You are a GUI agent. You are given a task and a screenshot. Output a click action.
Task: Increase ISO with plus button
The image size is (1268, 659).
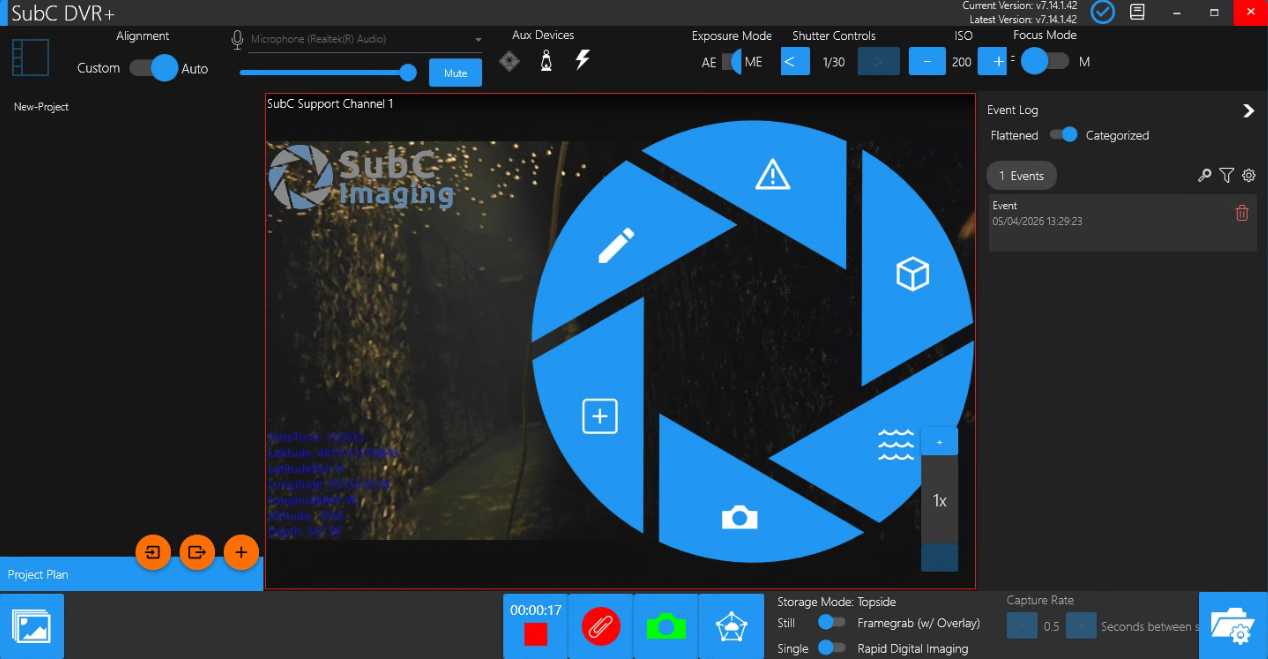(x=993, y=62)
